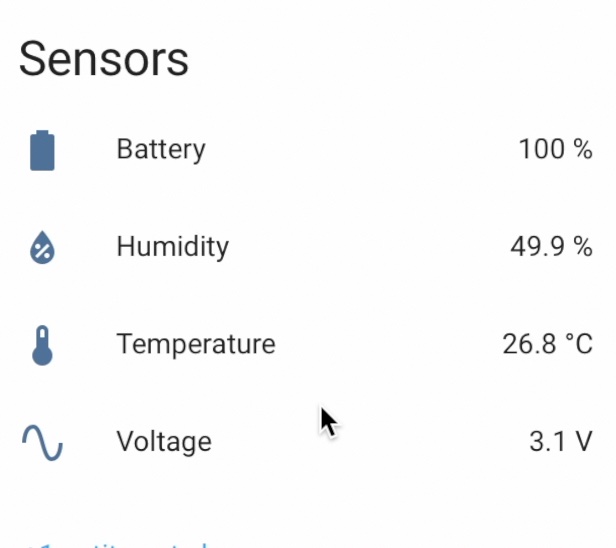Click the 100 battery reading number
This screenshot has width=616, height=548.
click(x=542, y=149)
